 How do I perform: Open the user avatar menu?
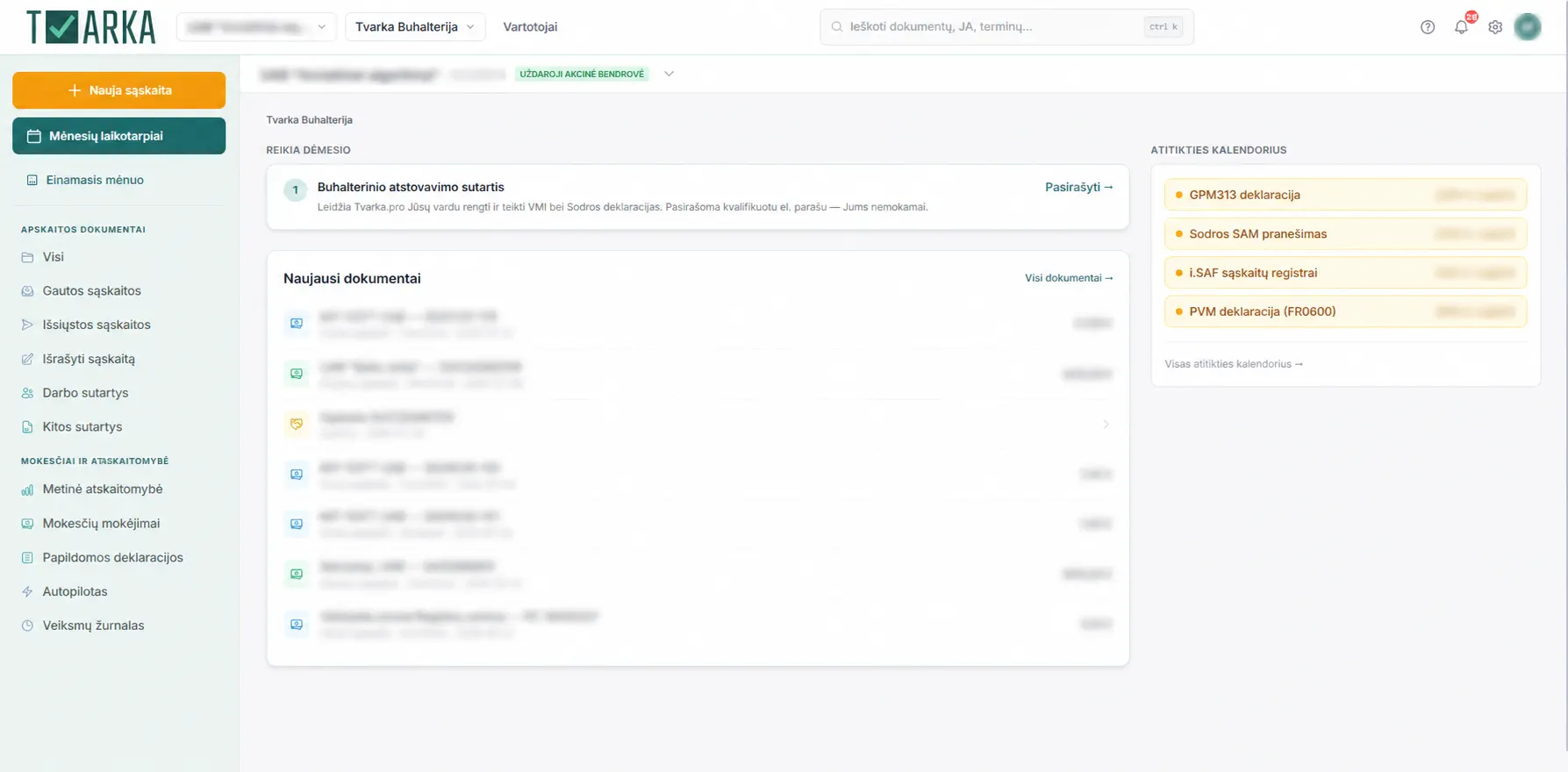pyautogui.click(x=1528, y=27)
